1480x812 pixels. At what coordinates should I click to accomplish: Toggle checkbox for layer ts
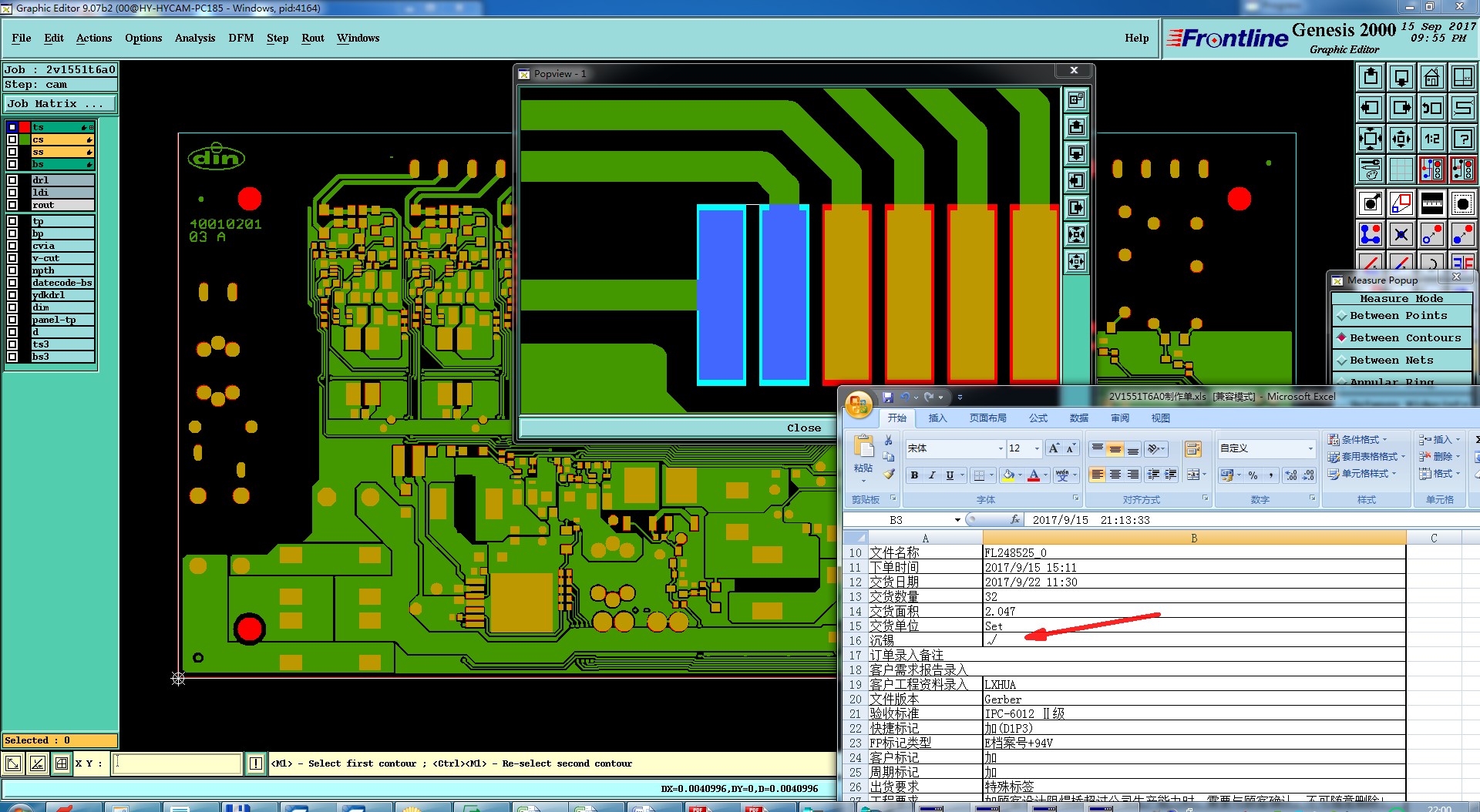[12, 127]
